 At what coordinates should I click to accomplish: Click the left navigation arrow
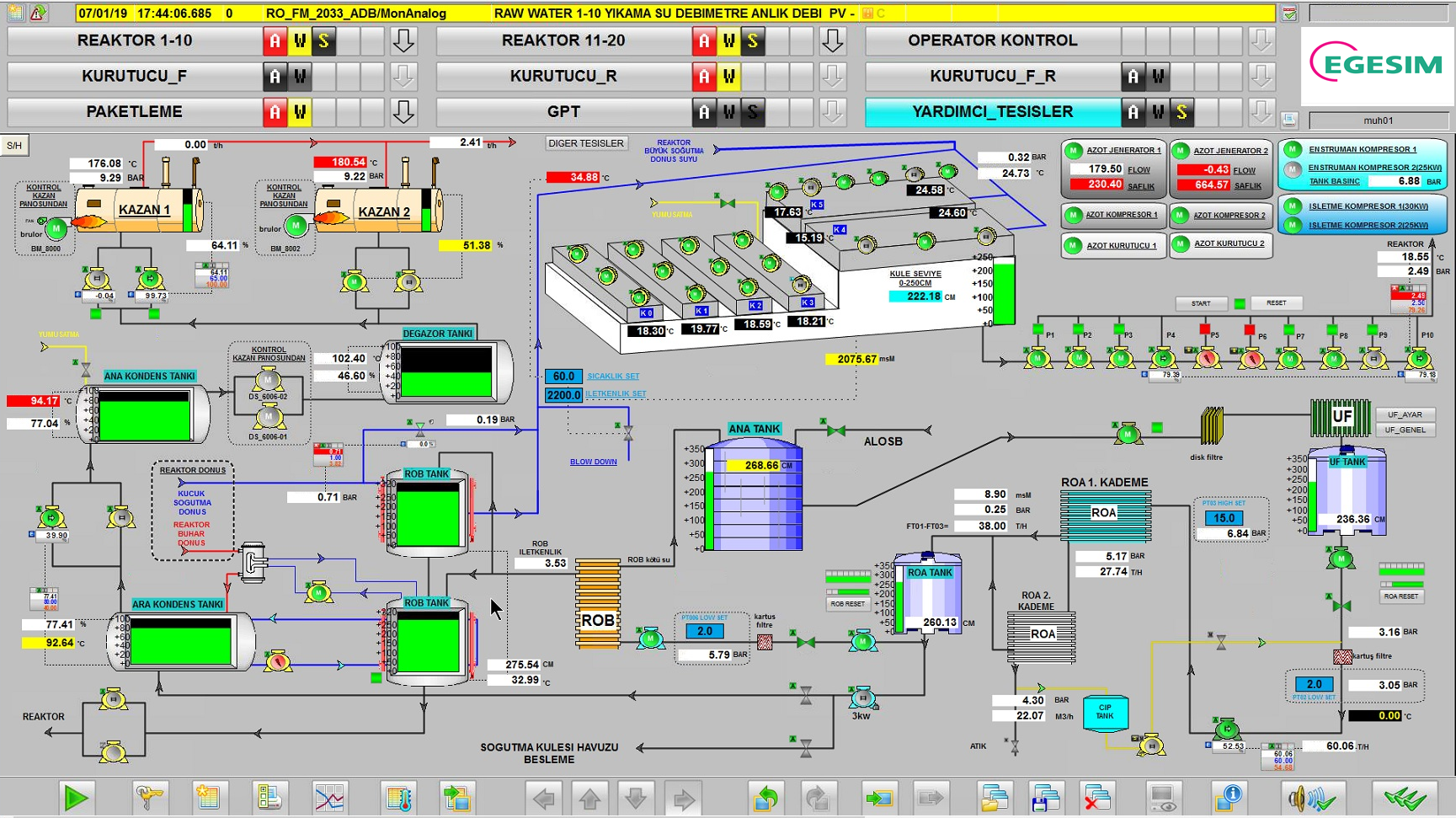544,797
